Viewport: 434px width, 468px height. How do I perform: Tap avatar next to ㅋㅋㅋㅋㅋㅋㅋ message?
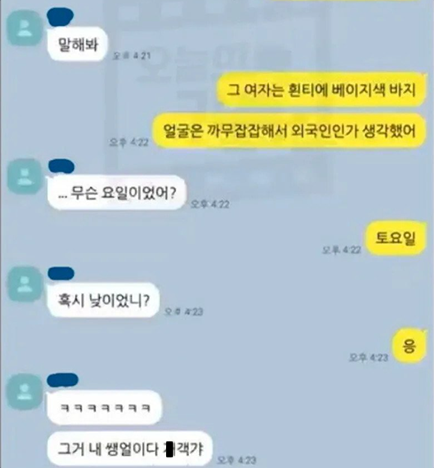[x=24, y=391]
